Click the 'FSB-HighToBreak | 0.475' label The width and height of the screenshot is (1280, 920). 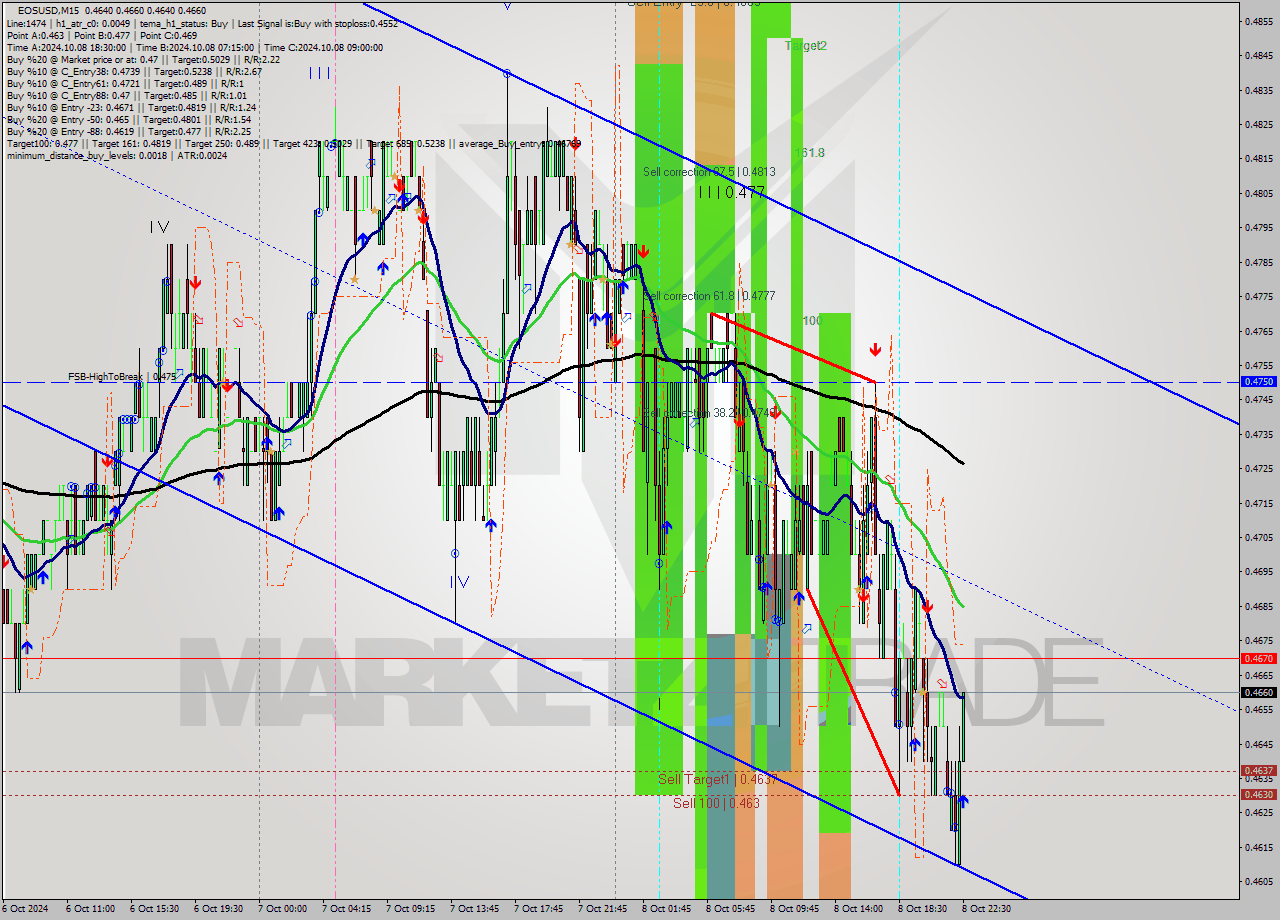[x=122, y=377]
